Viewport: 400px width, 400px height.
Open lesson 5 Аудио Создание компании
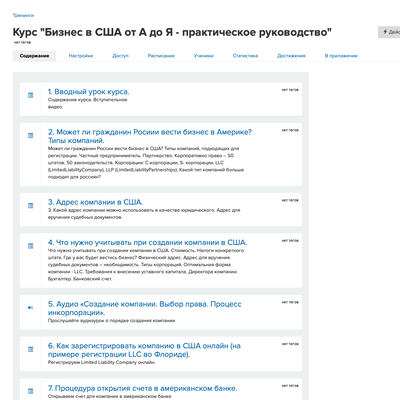(x=145, y=308)
